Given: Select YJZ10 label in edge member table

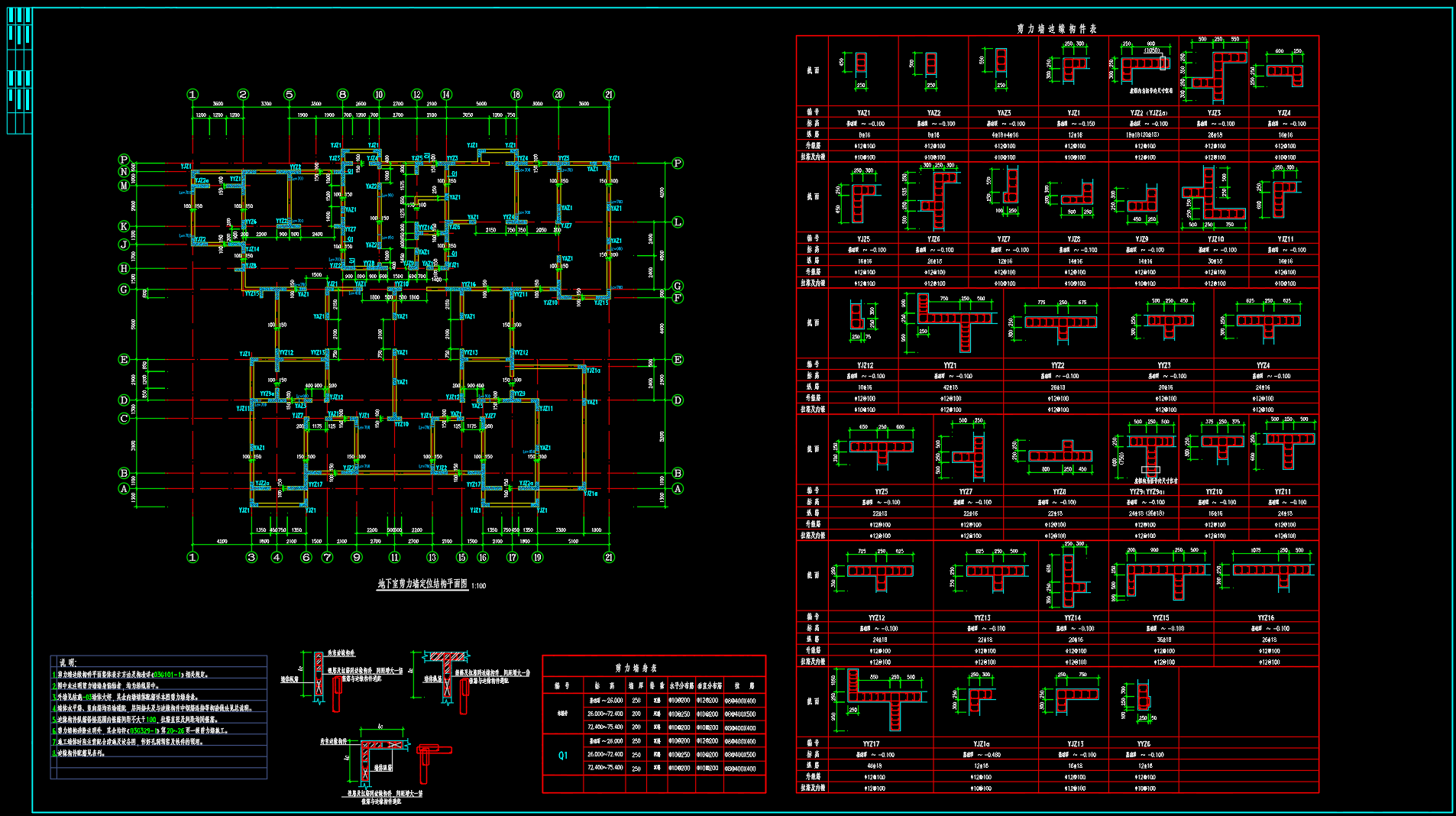Looking at the screenshot, I should pos(1215,239).
